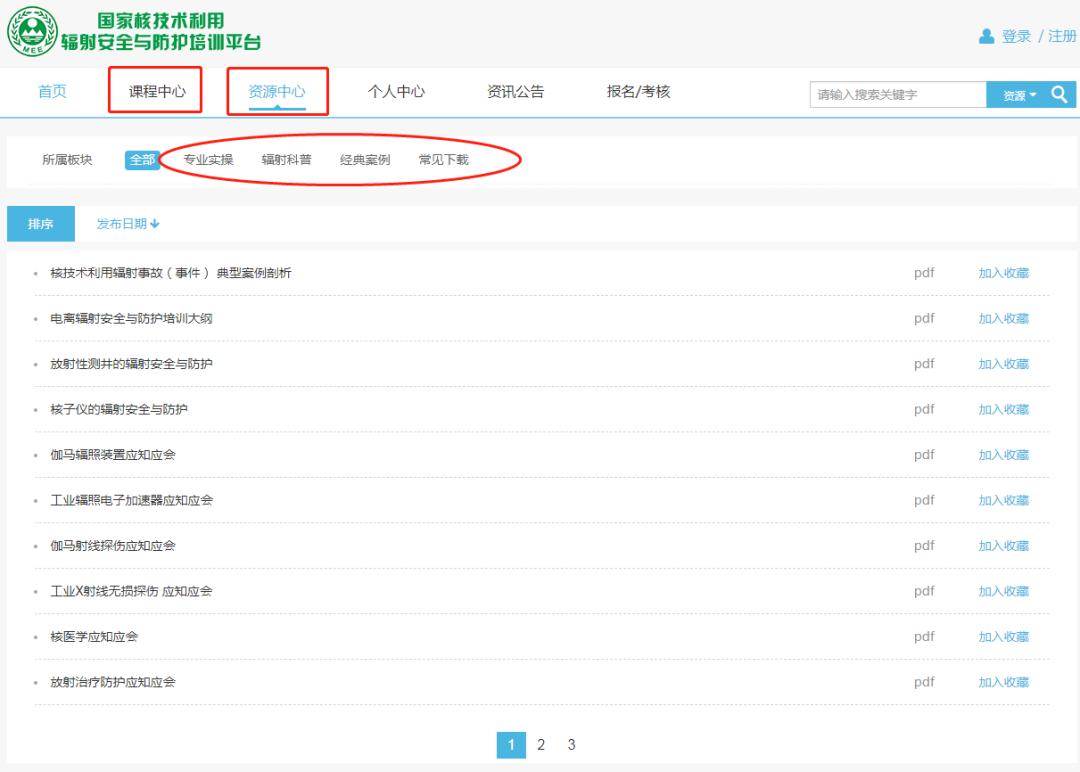1080x772 pixels.
Task: Navigate to 资源中心 tab
Action: (x=277, y=92)
